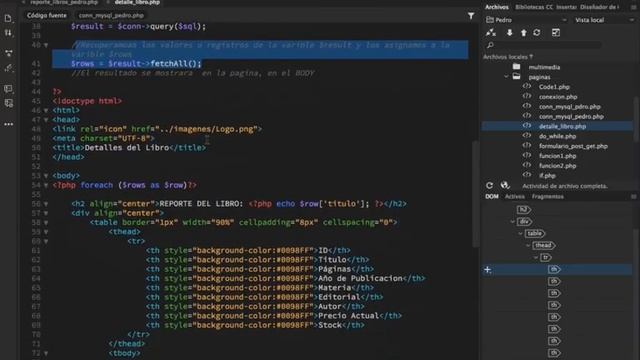Open the DOM panel options menu icon
The image size is (640, 360).
click(633, 196)
